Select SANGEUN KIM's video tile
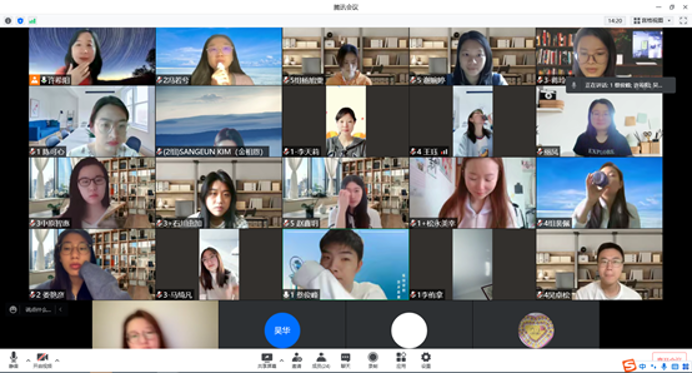This screenshot has width=693, height=375. click(219, 122)
